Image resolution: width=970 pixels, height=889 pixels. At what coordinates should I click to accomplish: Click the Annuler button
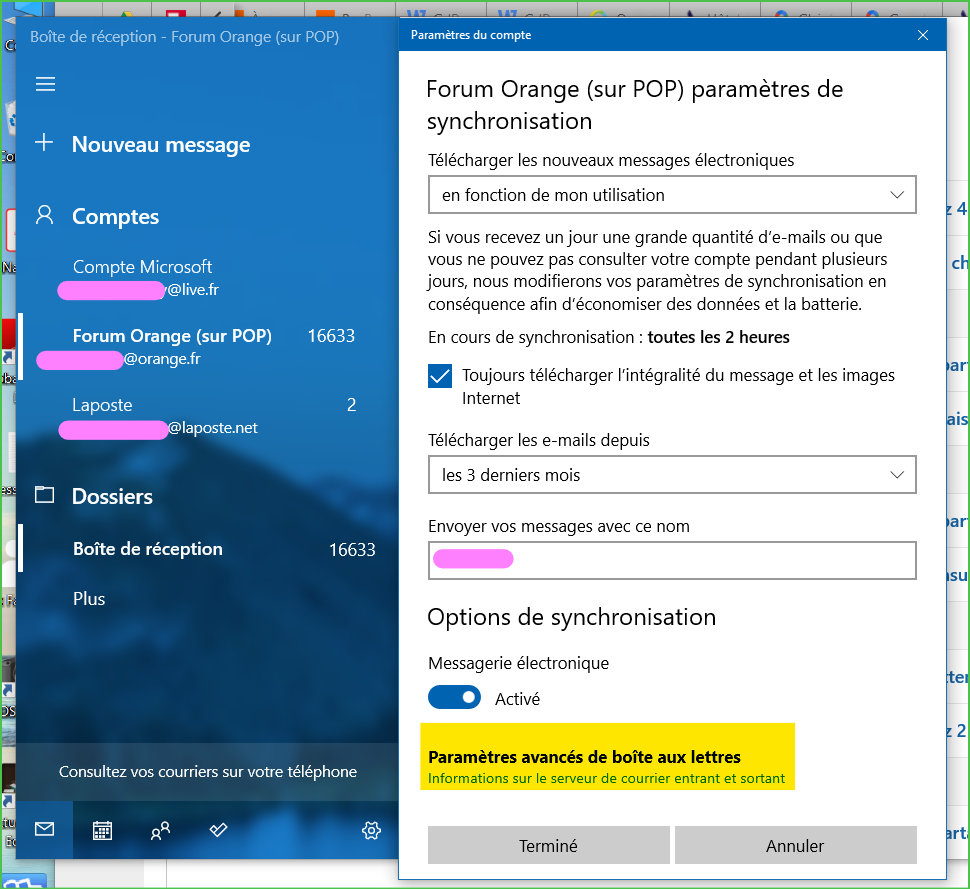click(x=796, y=845)
